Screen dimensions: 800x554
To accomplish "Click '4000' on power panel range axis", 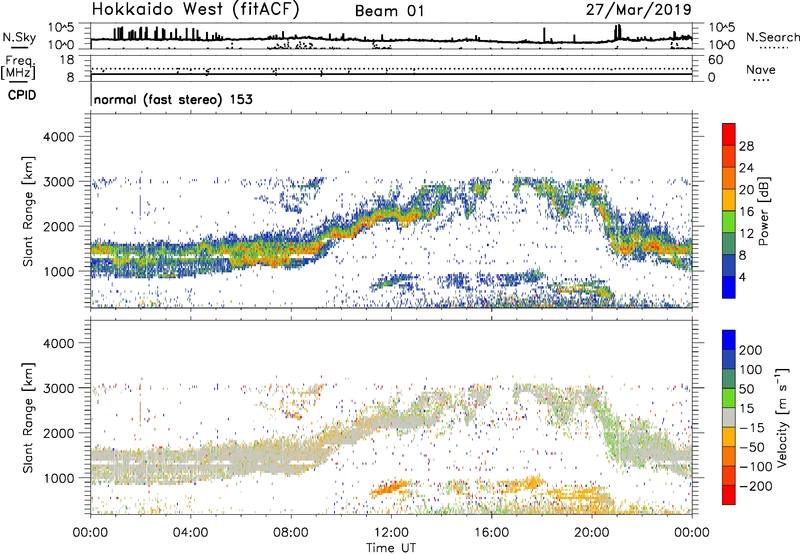I will [x=59, y=137].
